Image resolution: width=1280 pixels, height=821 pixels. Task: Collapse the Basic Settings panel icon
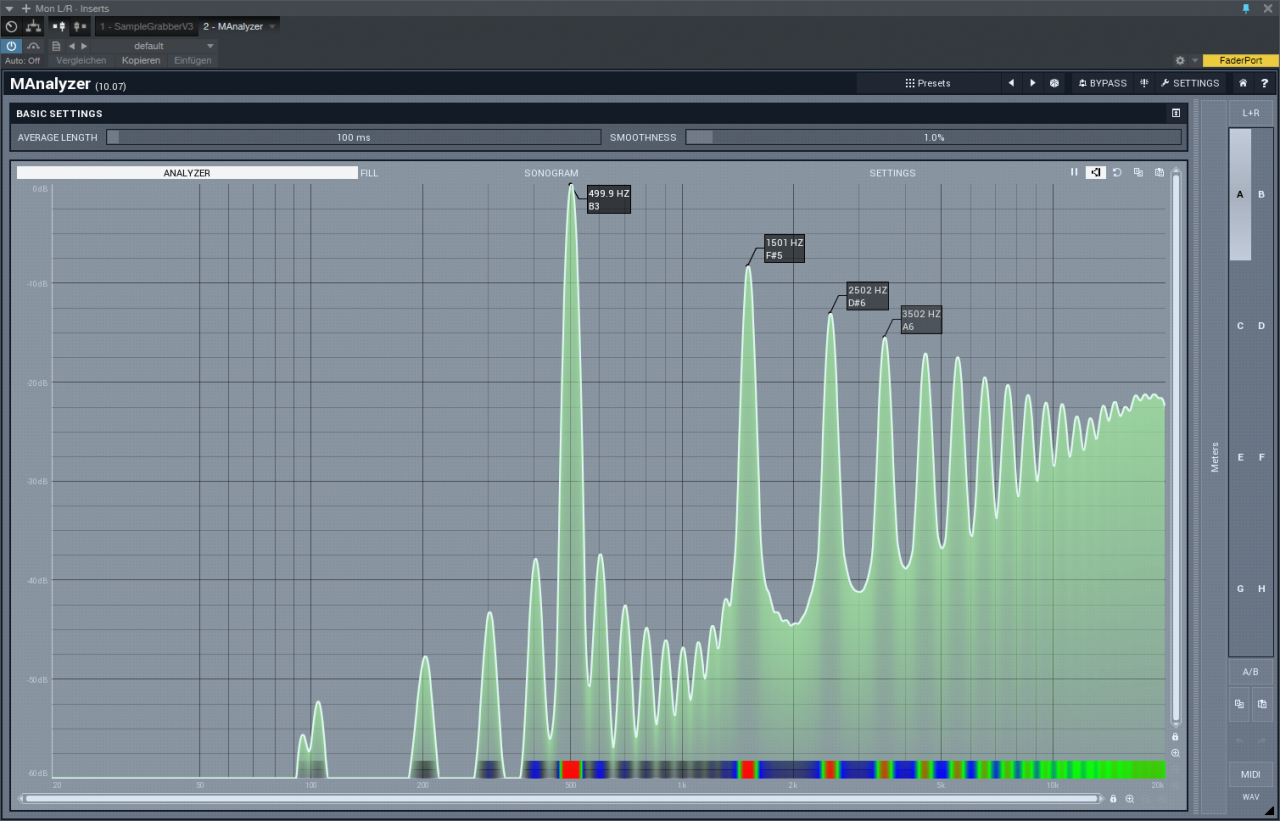point(1176,113)
